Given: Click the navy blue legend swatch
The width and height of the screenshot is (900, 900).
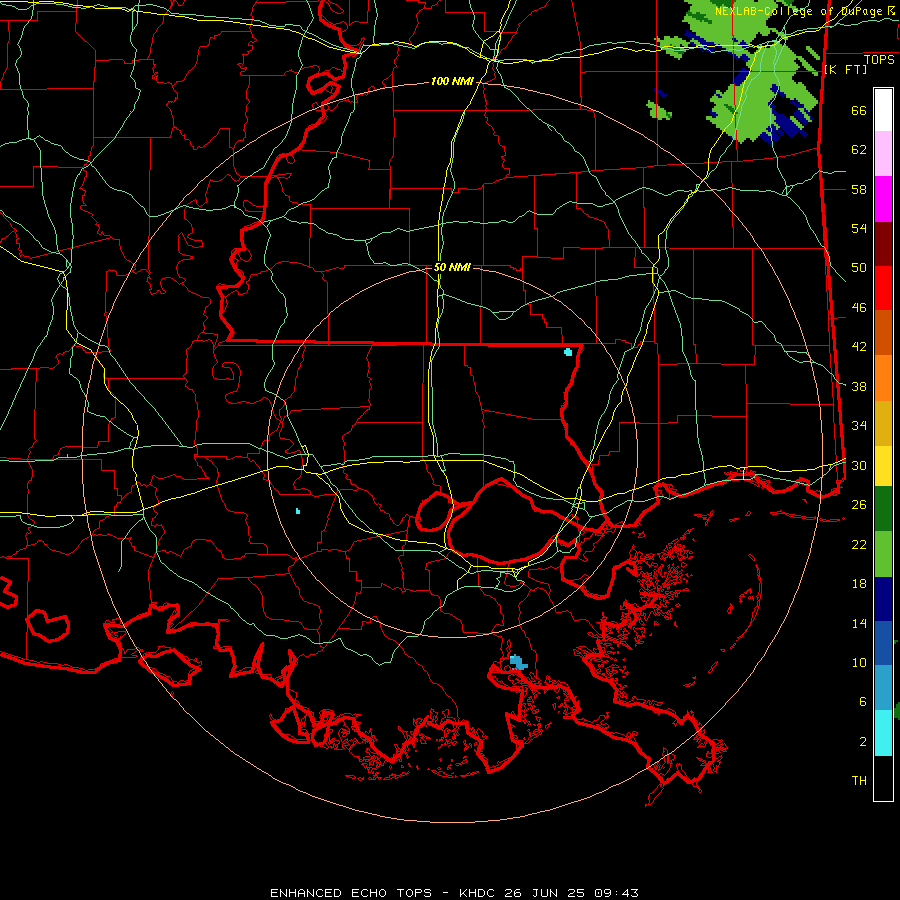Looking at the screenshot, I should (883, 599).
